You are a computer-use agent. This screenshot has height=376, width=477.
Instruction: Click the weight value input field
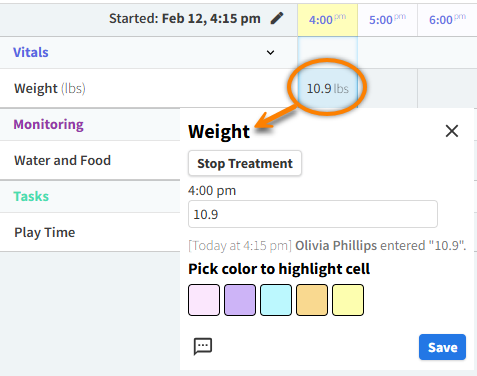click(313, 214)
